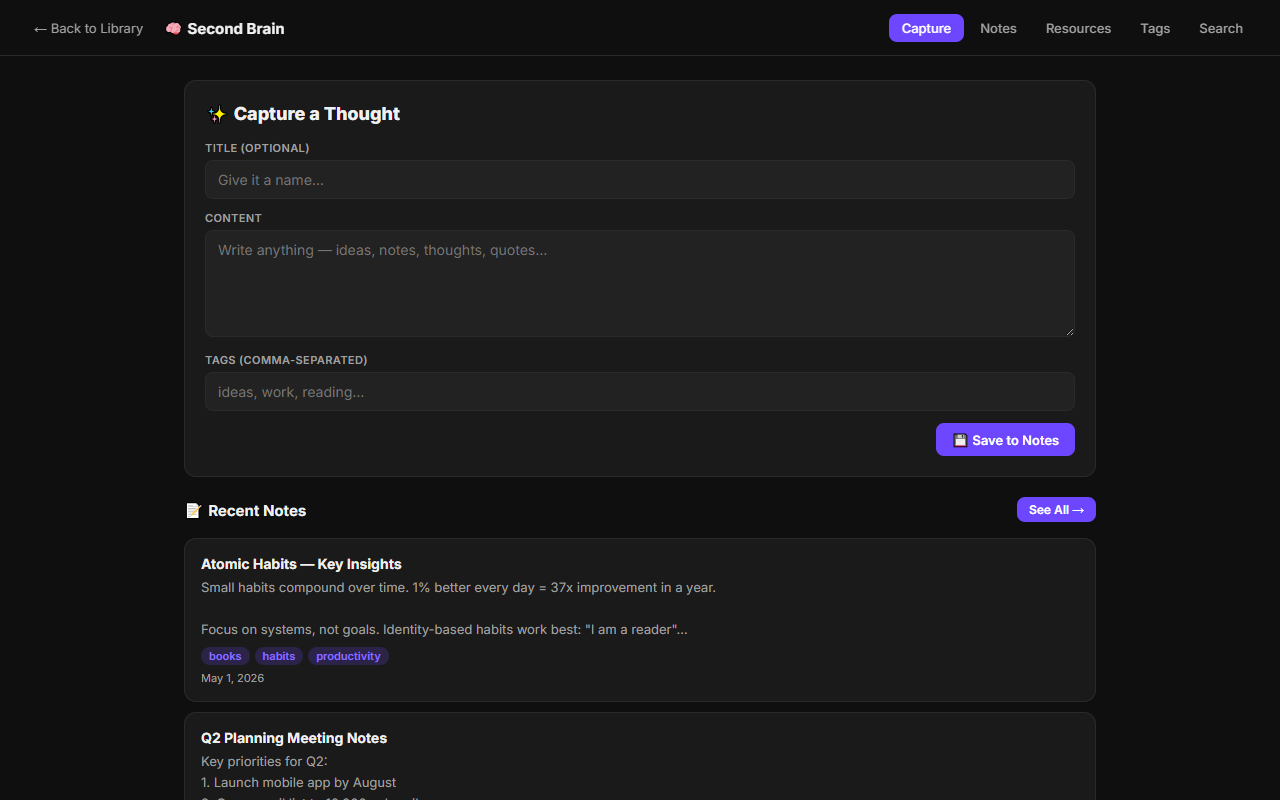Click the See All button
This screenshot has width=1280, height=800.
(1056, 510)
